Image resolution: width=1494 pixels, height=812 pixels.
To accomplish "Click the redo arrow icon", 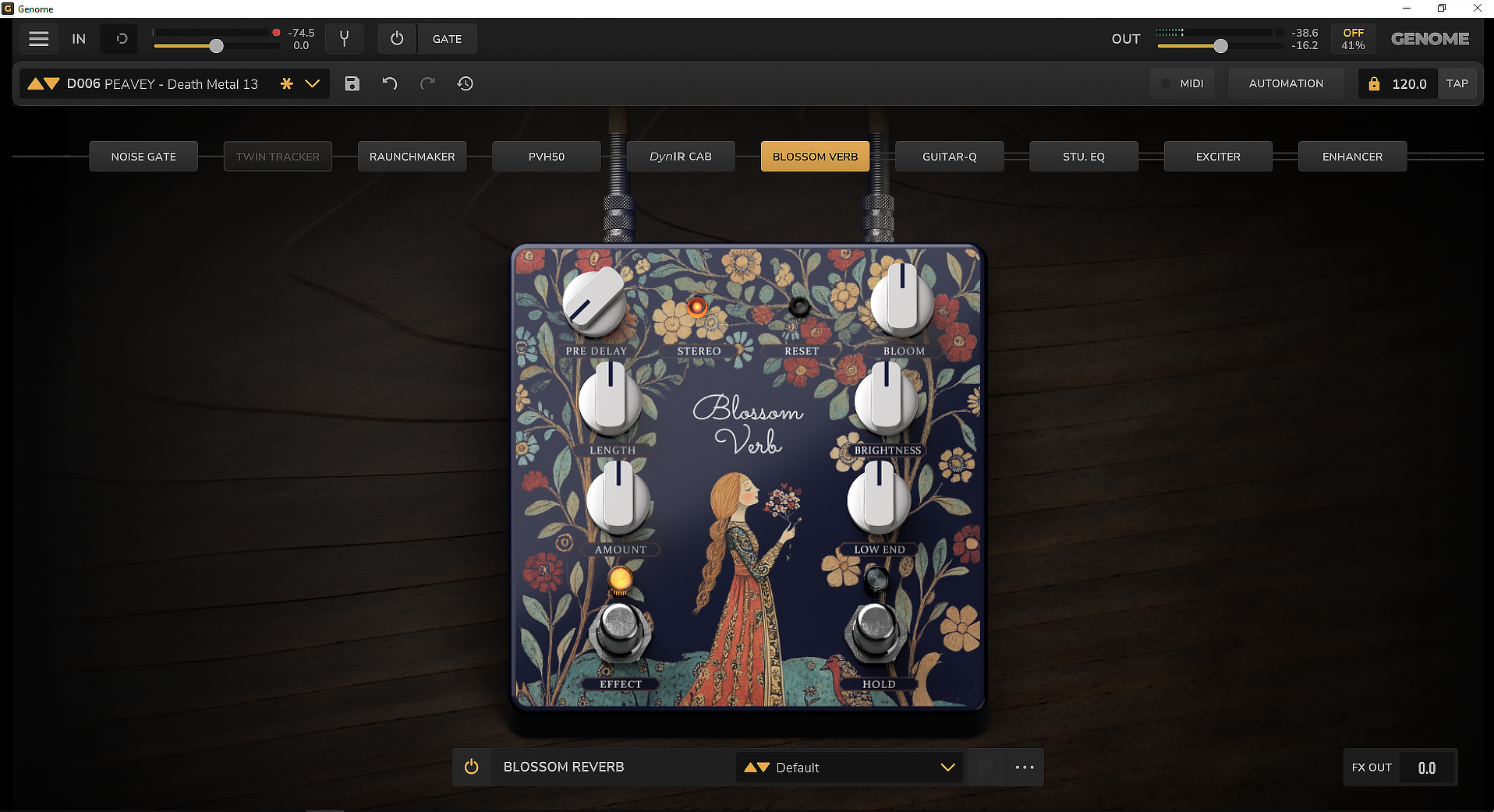I will click(x=427, y=83).
